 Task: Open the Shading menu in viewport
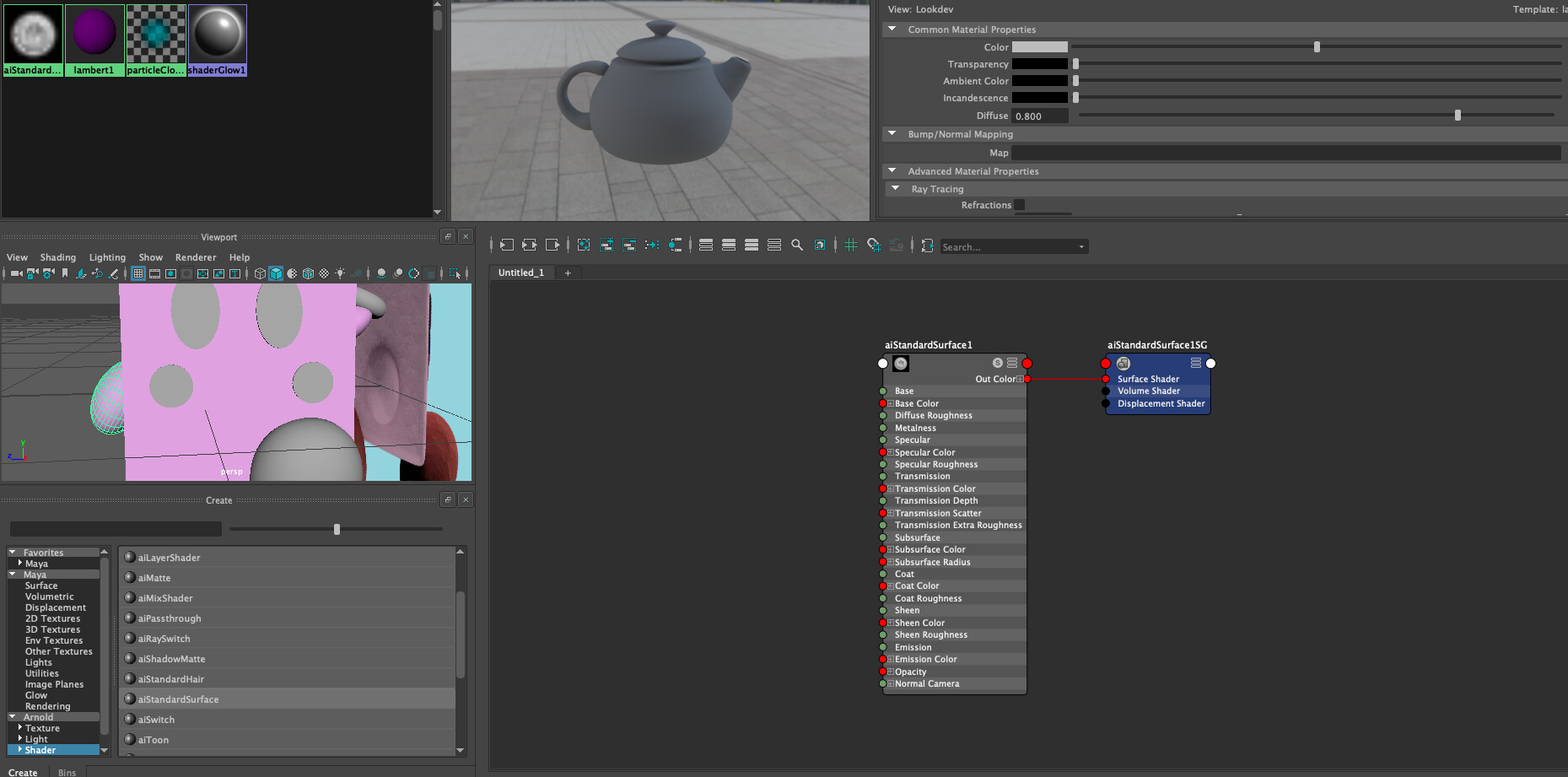(57, 257)
